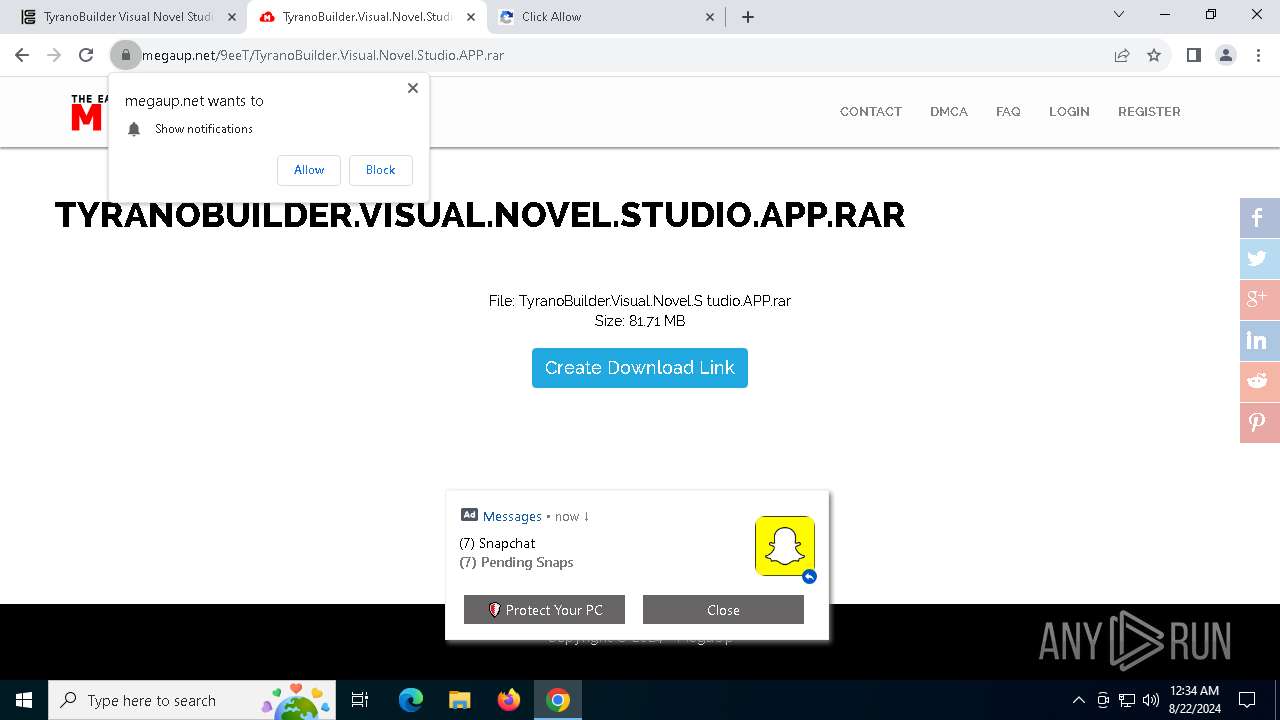Switch to the Click Allow tab
This screenshot has height=720, width=1280.
[608, 17]
